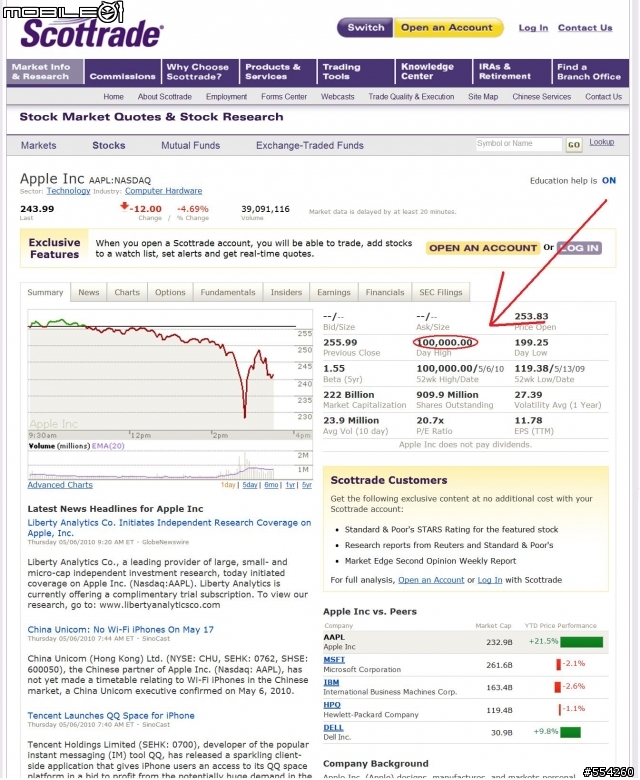The image size is (640, 780).
Task: Open the Forms Center link
Action: point(284,97)
